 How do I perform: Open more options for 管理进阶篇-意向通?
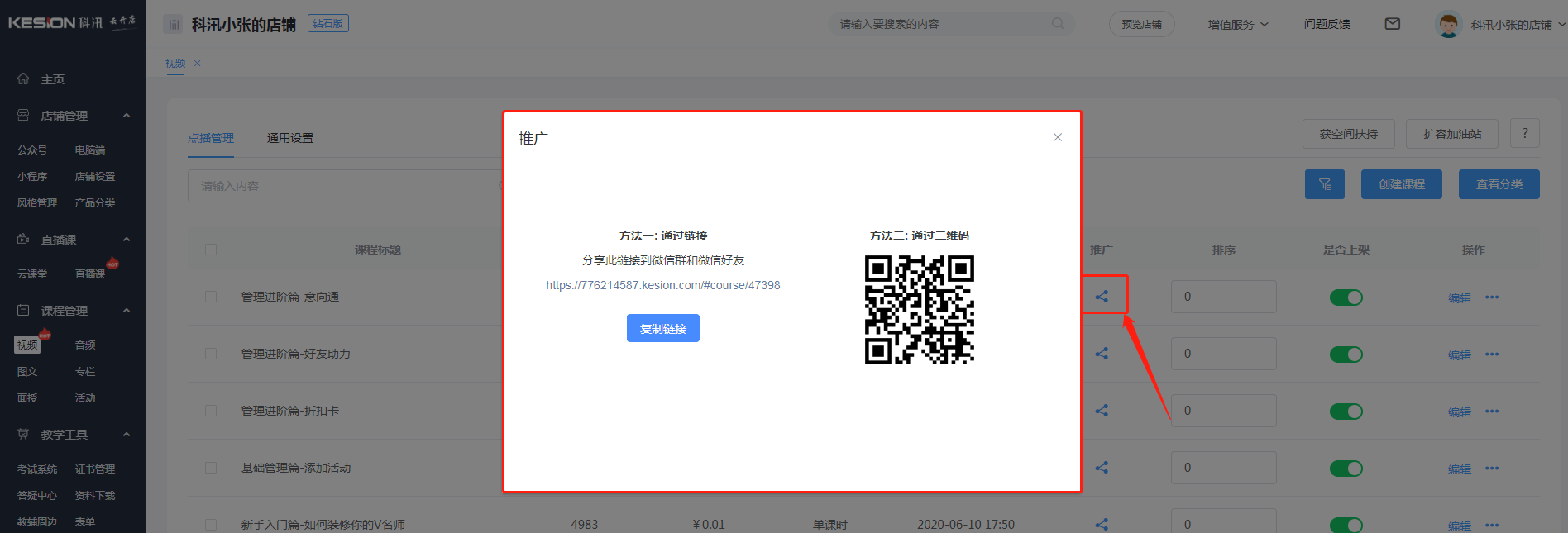coord(1492,297)
